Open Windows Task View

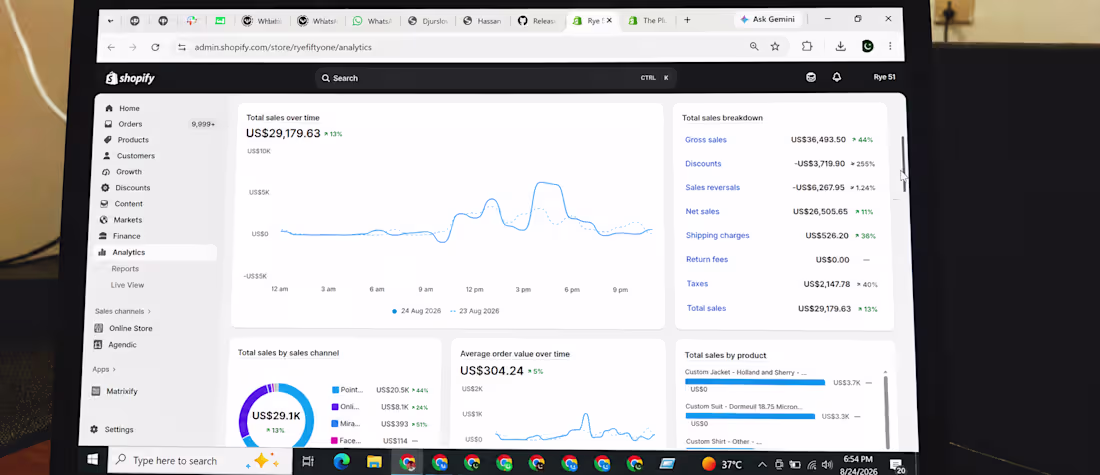pos(307,462)
